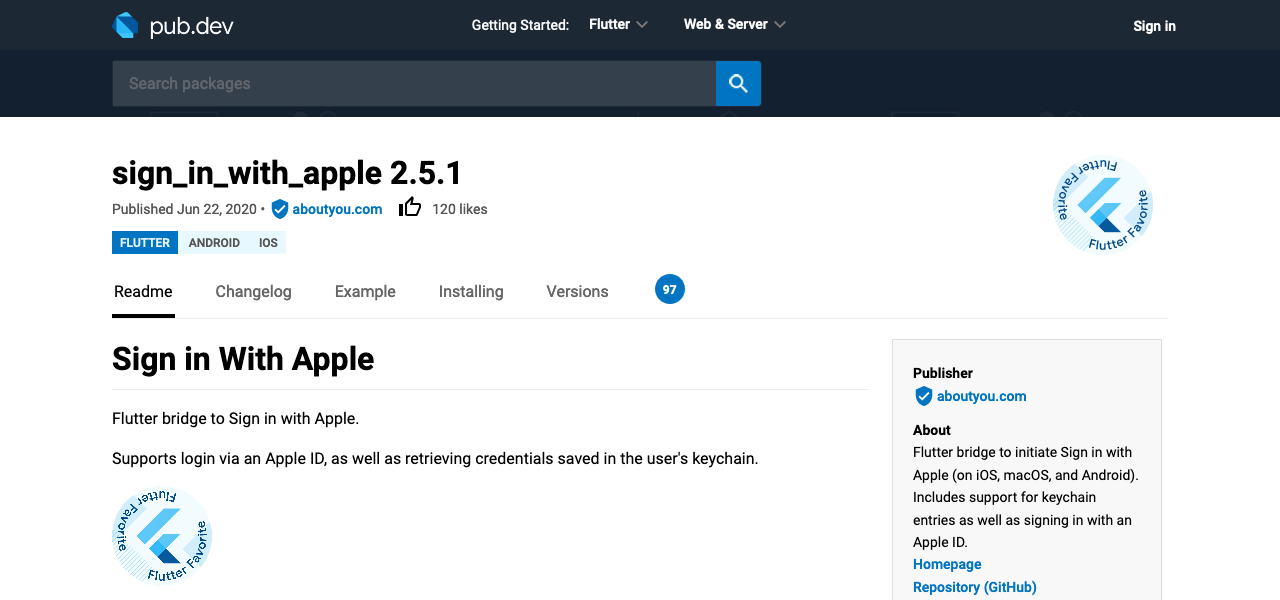Select the Readme tab
The width and height of the screenshot is (1280, 600).
[143, 291]
